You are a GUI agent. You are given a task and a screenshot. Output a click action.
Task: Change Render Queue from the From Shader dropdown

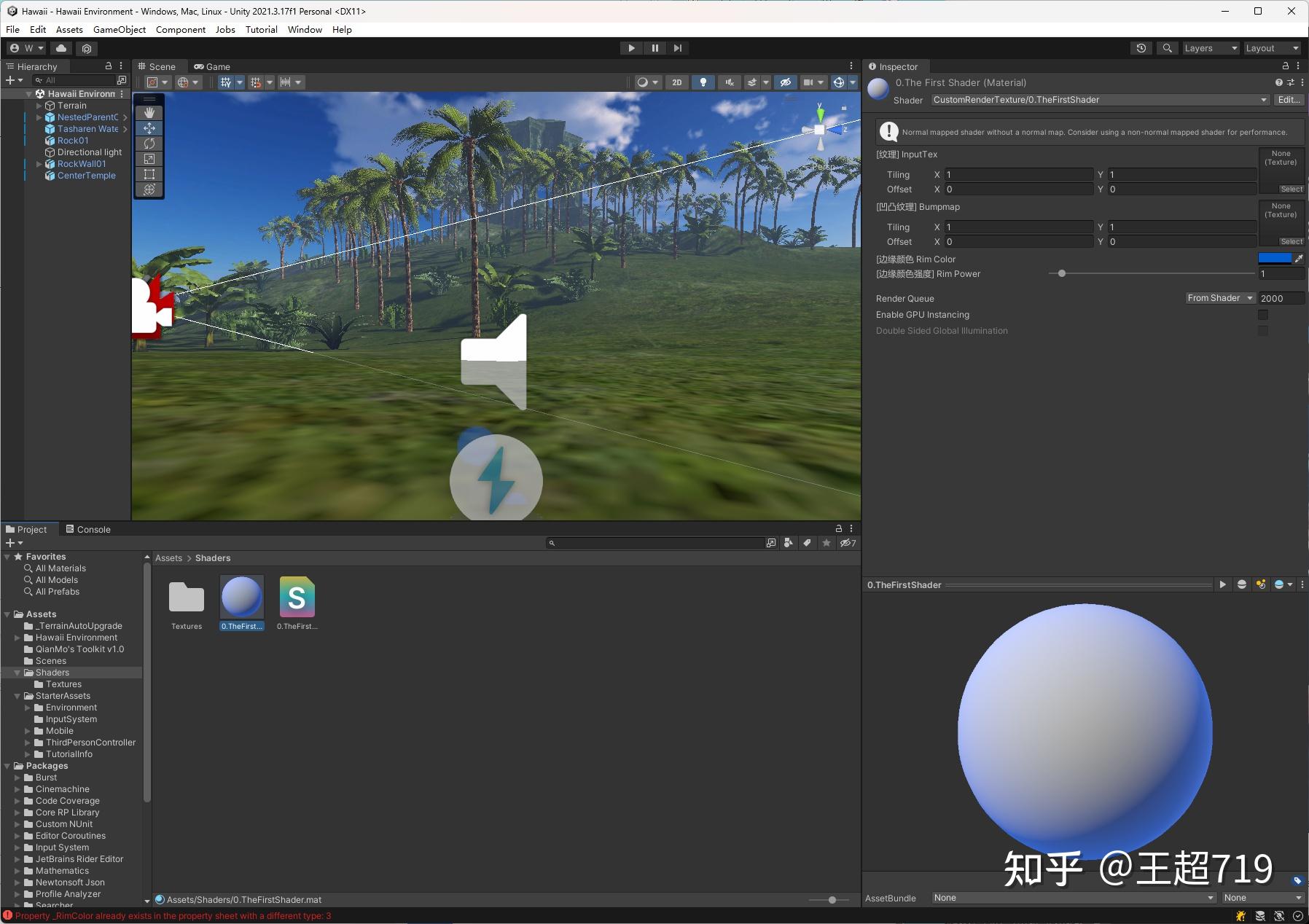pos(1219,298)
